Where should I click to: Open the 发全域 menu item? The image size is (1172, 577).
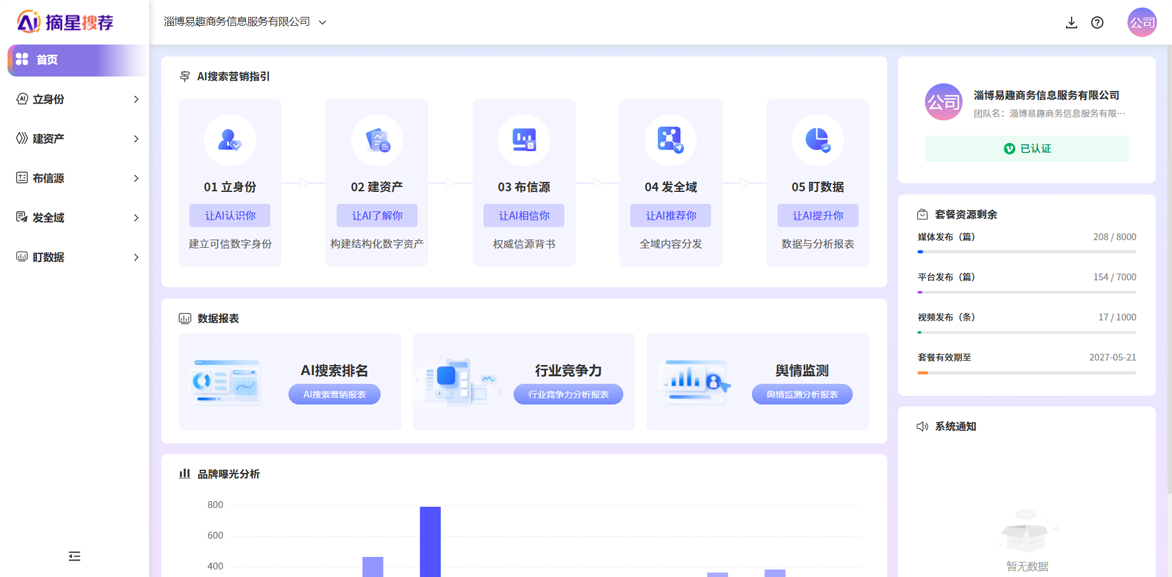coord(75,217)
